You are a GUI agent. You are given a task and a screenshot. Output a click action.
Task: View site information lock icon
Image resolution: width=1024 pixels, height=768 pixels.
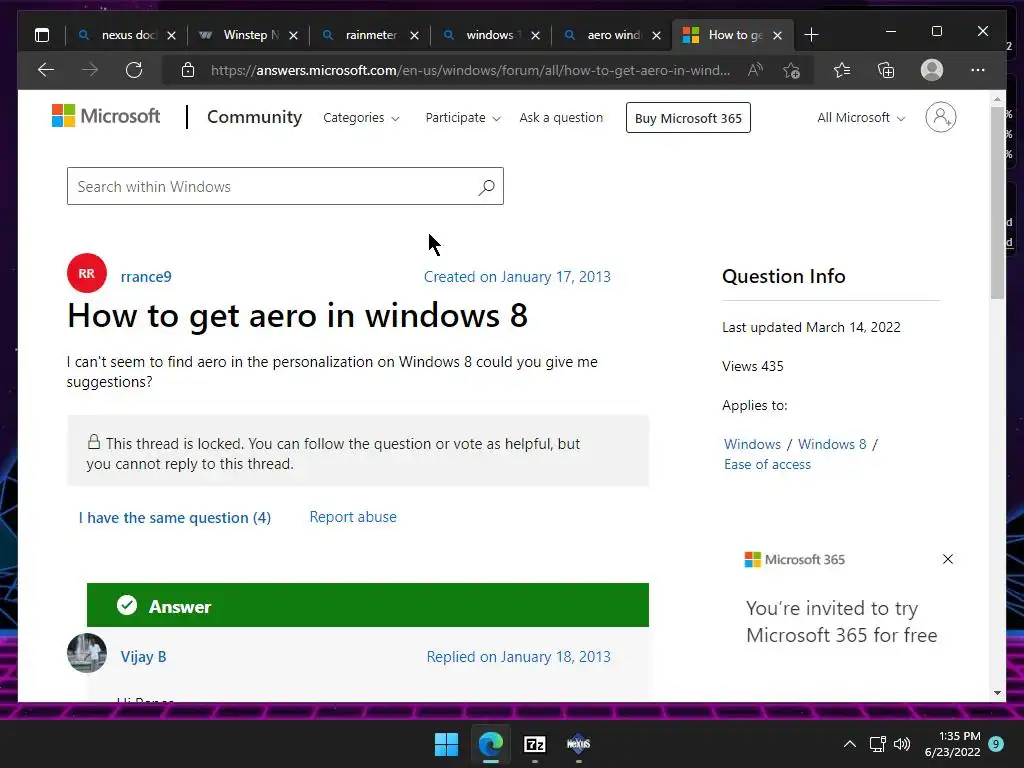point(187,70)
